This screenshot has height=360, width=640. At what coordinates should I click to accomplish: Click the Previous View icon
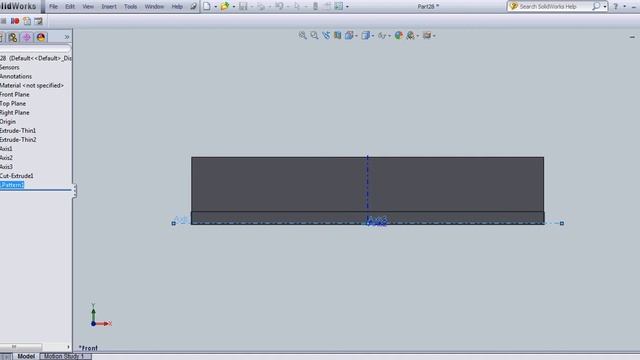pos(326,36)
